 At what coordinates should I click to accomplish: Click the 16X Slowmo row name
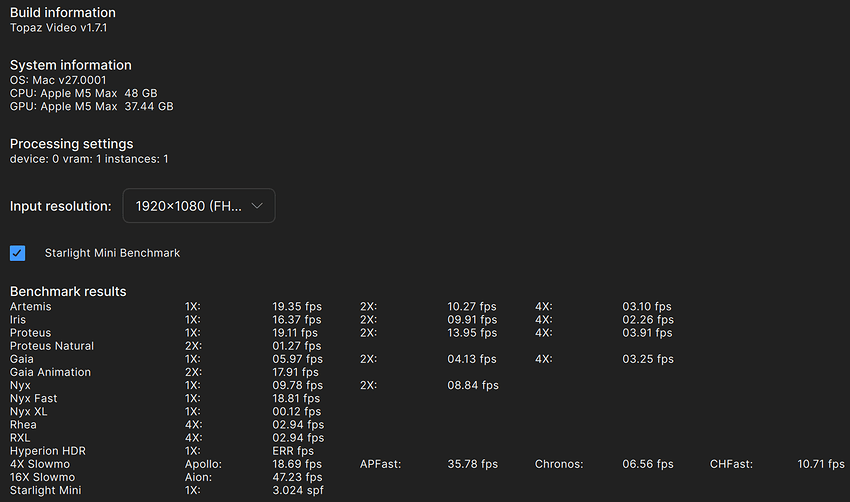(42, 477)
